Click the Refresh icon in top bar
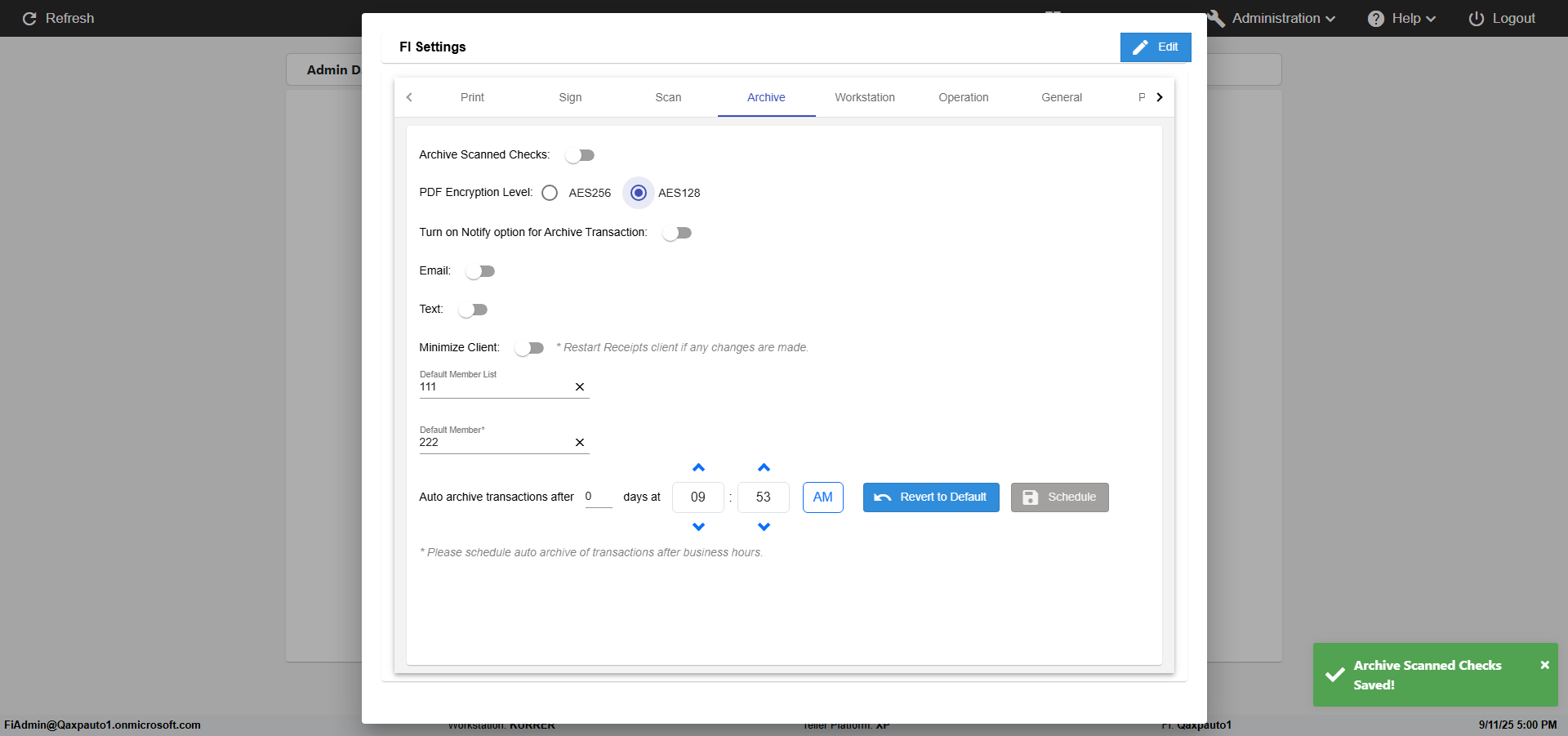Image resolution: width=1568 pixels, height=736 pixels. coord(29,19)
